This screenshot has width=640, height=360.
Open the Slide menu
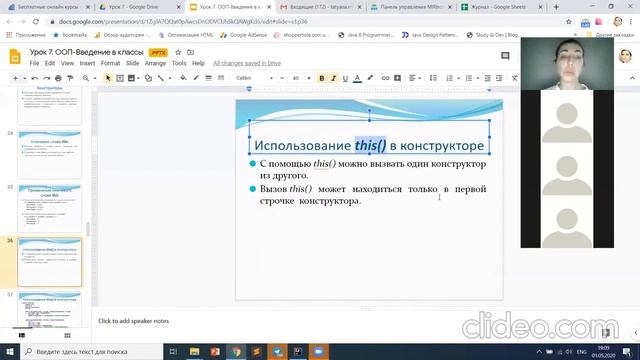132,63
